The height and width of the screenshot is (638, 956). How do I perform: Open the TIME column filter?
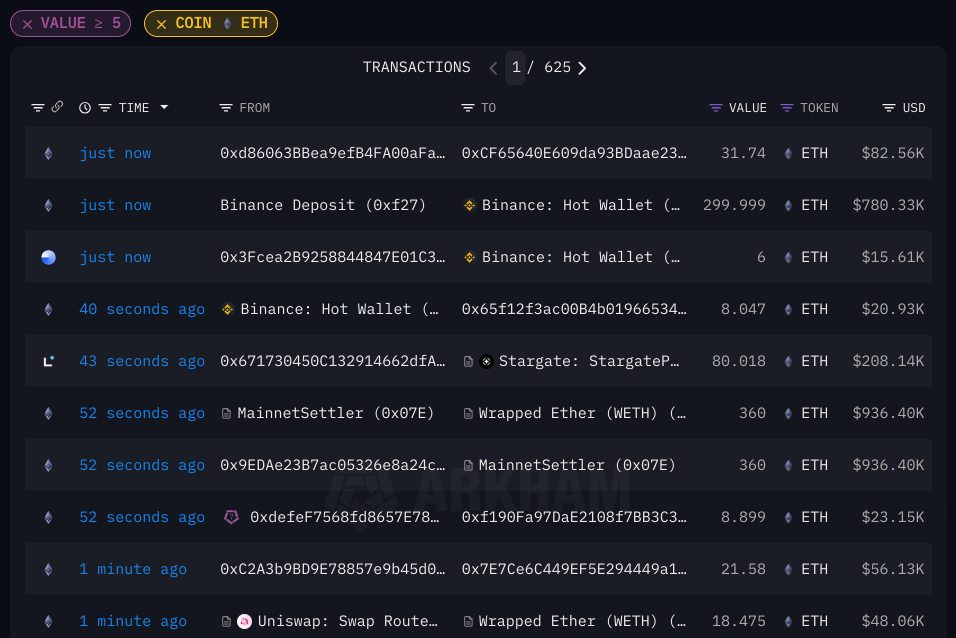pyautogui.click(x=104, y=108)
